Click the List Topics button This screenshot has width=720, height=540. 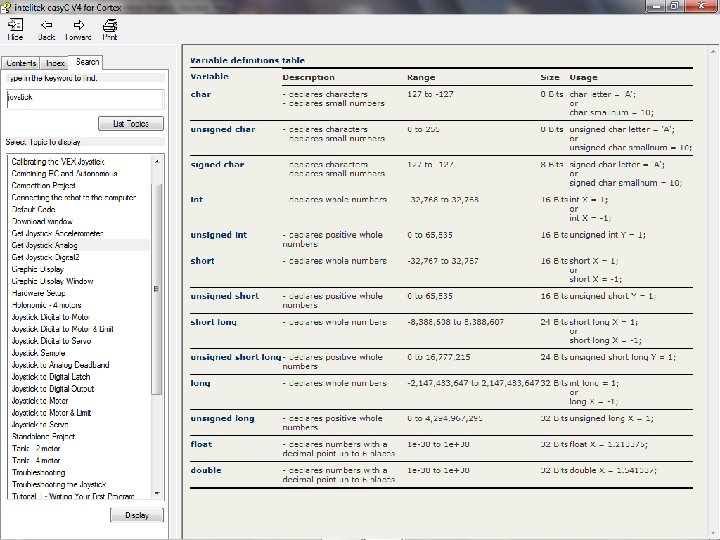pyautogui.click(x=131, y=124)
